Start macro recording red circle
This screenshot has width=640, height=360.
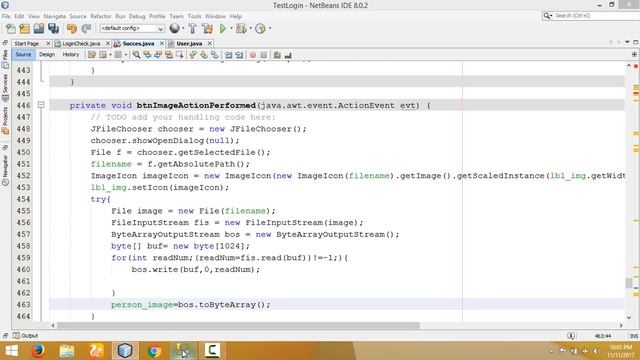[x=253, y=55]
